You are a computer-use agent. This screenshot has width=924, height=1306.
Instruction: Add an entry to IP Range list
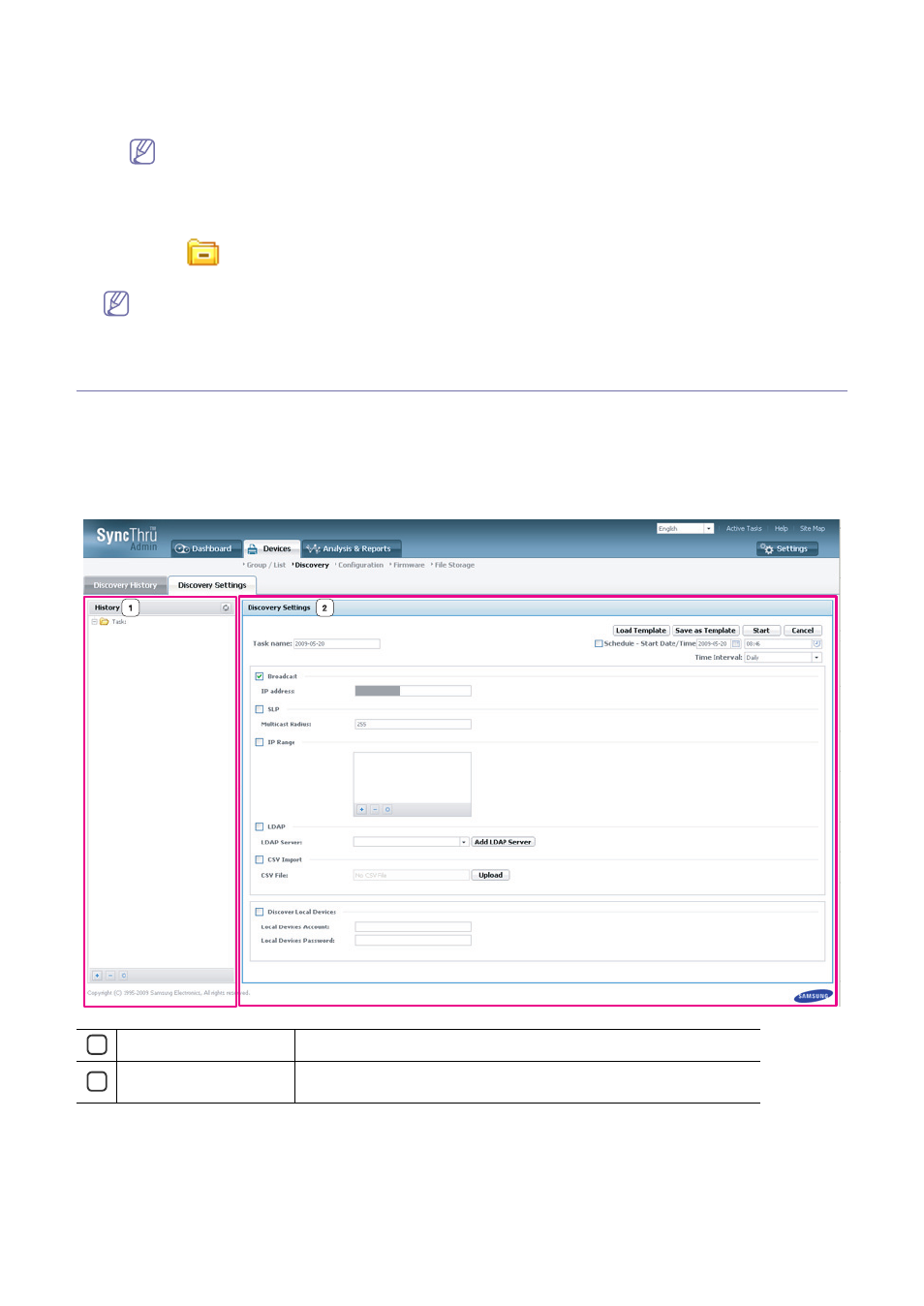pyautogui.click(x=362, y=809)
